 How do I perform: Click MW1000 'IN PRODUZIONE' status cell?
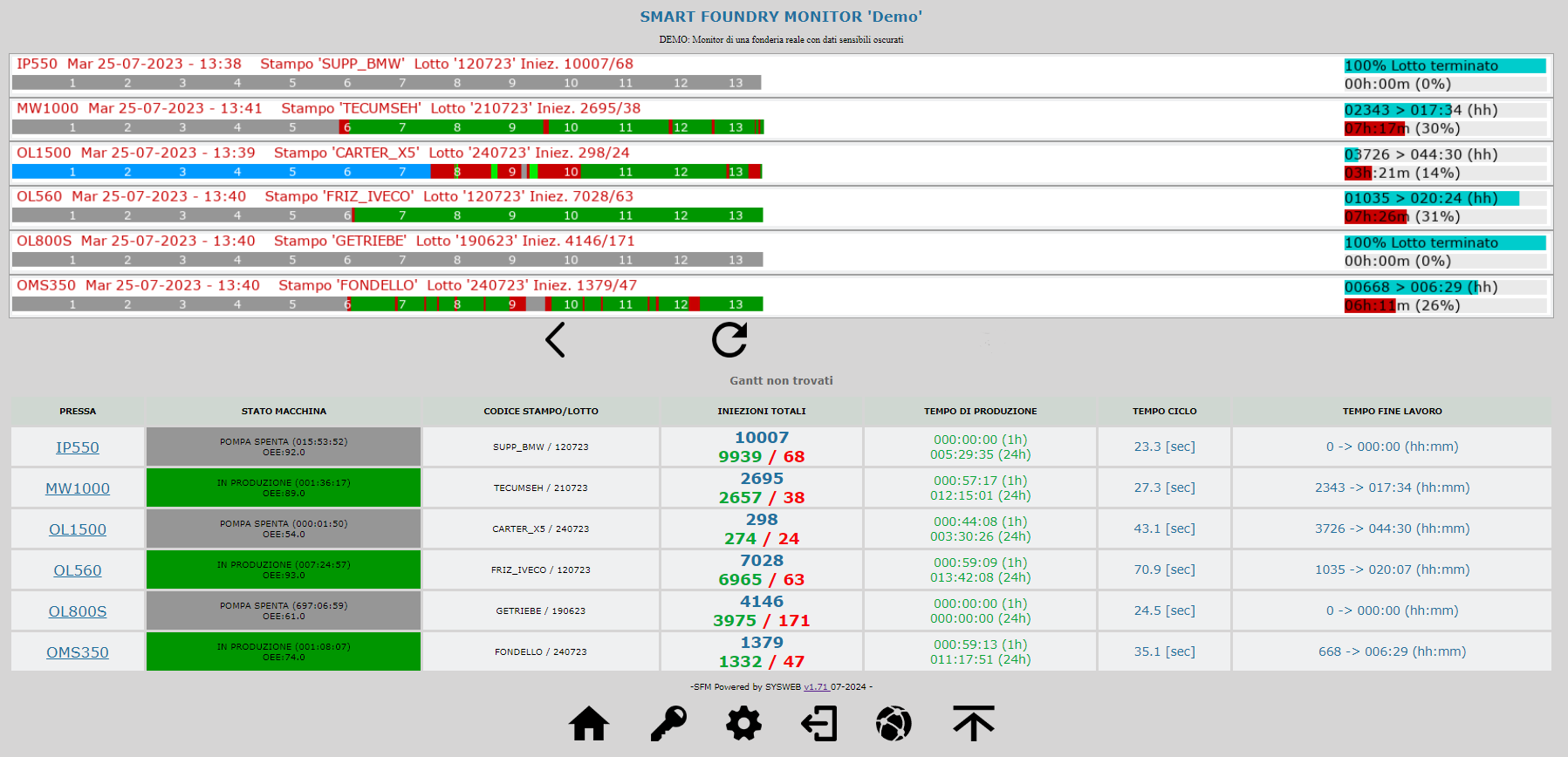coord(284,488)
